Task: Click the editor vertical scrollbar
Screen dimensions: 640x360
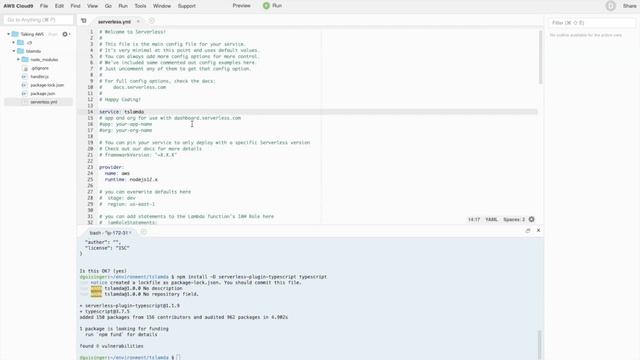Action: pos(540,57)
